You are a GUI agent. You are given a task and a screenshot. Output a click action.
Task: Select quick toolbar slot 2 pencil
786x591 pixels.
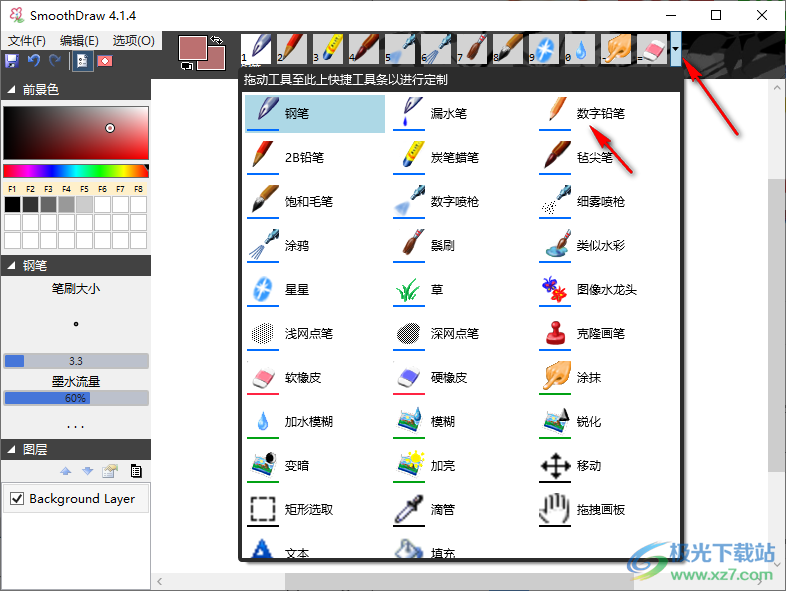pos(292,49)
